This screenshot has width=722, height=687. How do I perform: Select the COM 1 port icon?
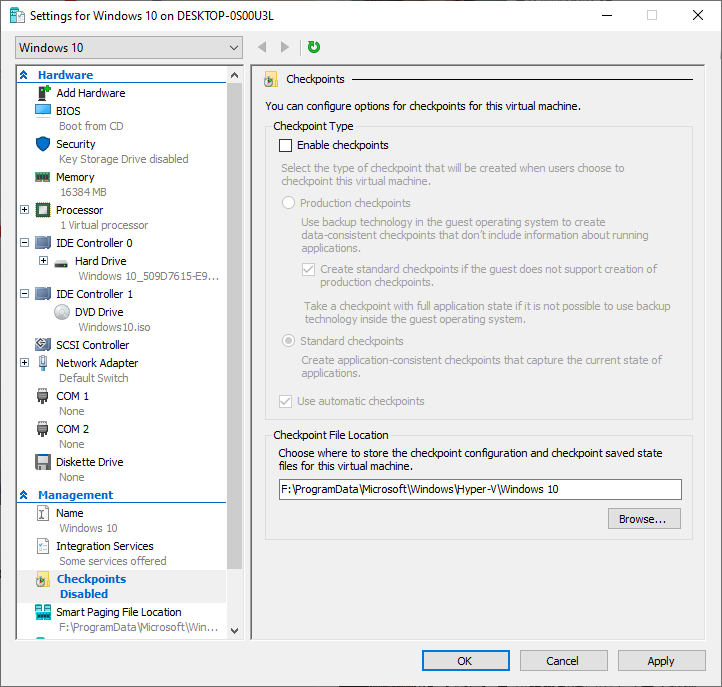(x=42, y=396)
